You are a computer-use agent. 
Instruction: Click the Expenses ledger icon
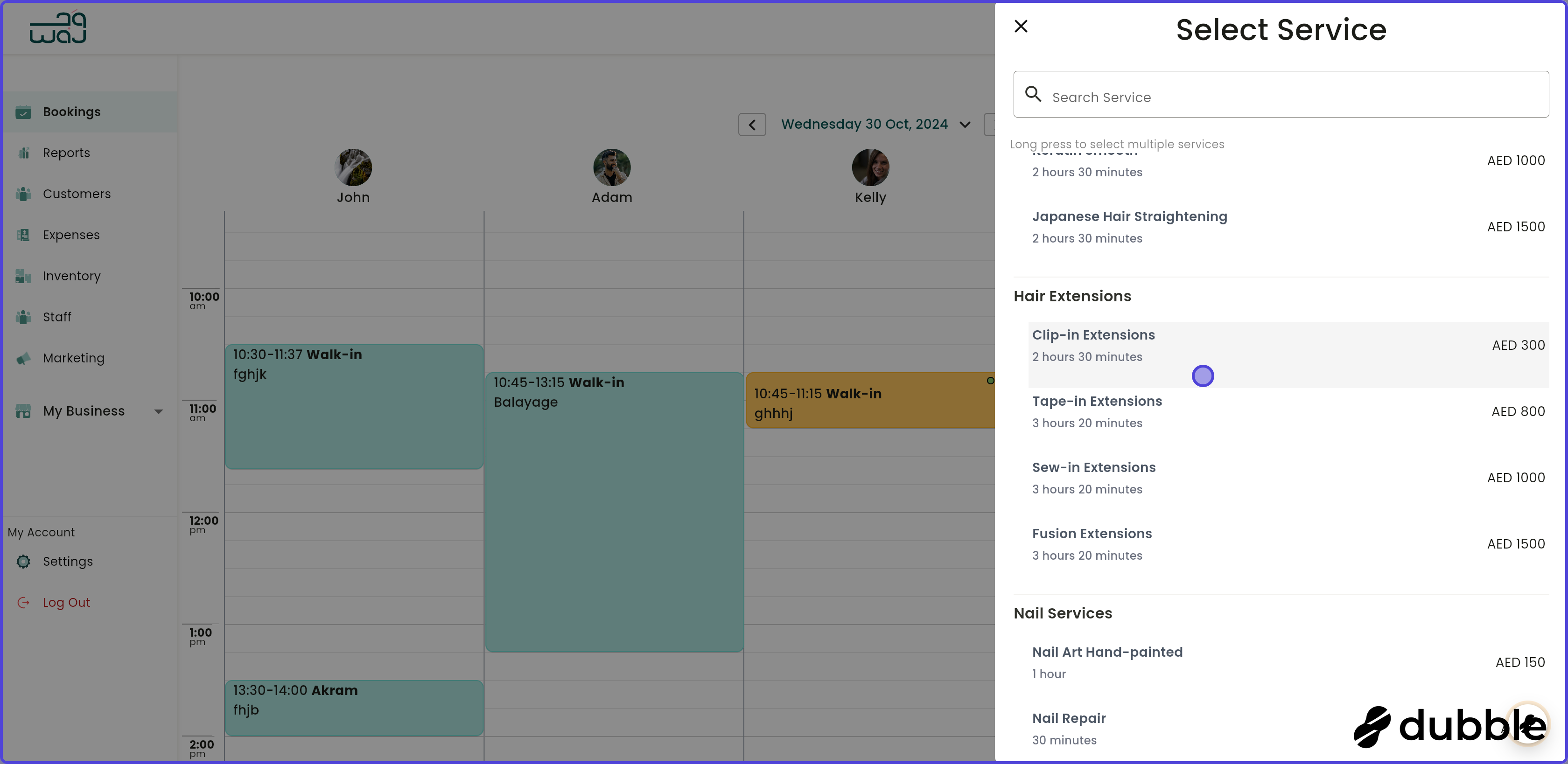pyautogui.click(x=22, y=235)
